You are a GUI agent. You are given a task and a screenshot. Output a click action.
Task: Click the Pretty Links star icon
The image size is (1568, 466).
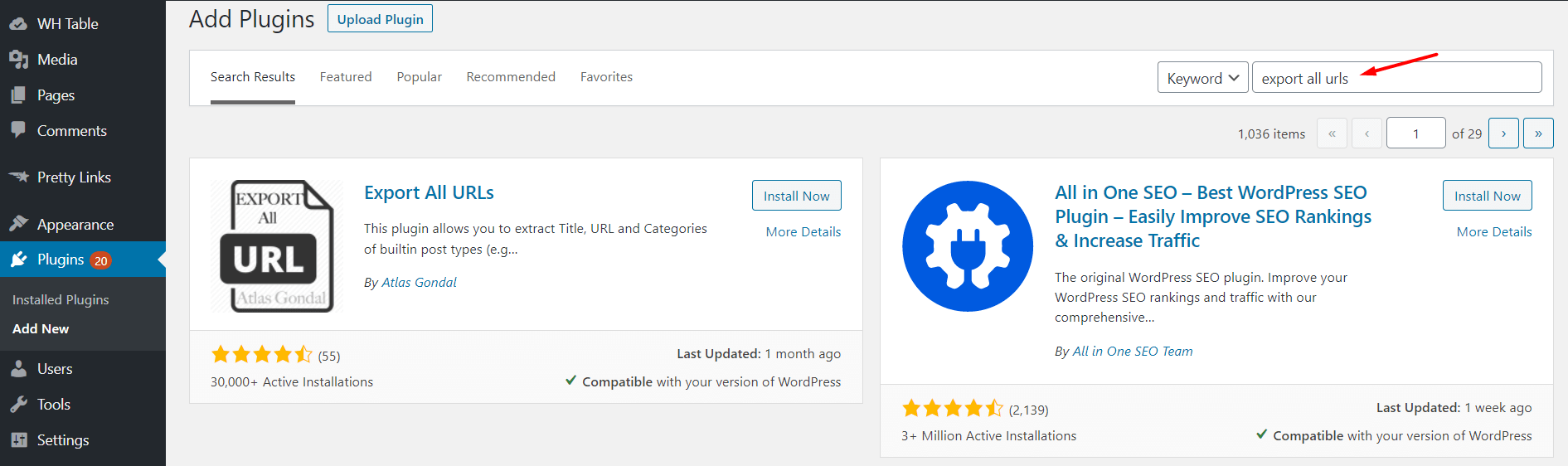coord(18,177)
